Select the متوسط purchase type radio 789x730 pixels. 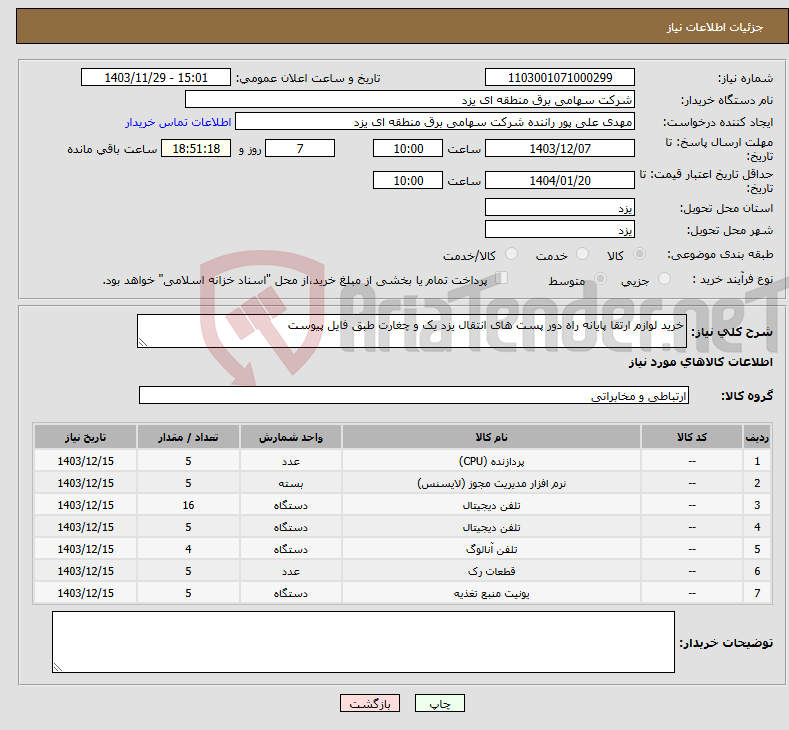click(600, 279)
